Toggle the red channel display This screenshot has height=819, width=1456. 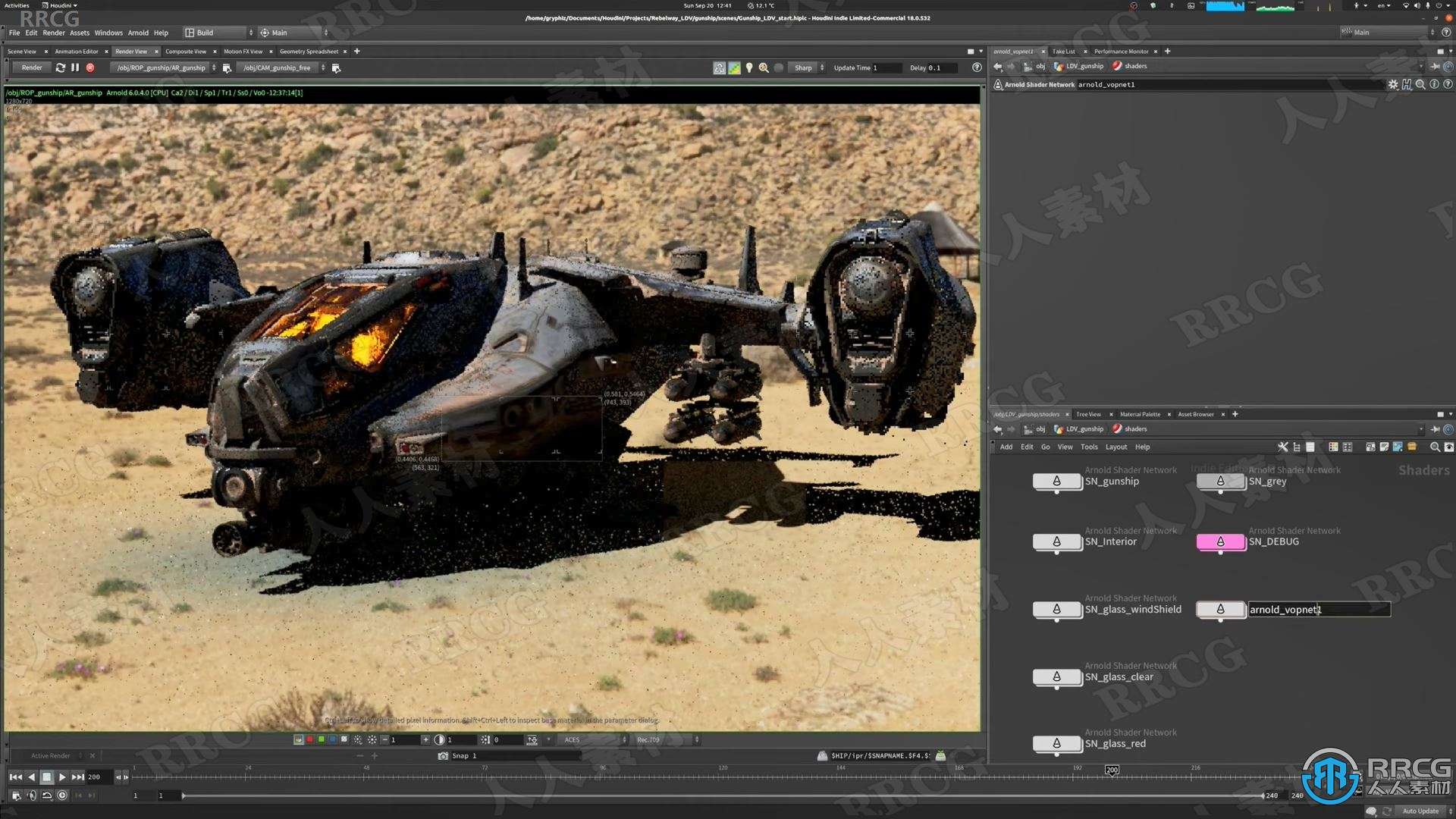click(309, 739)
